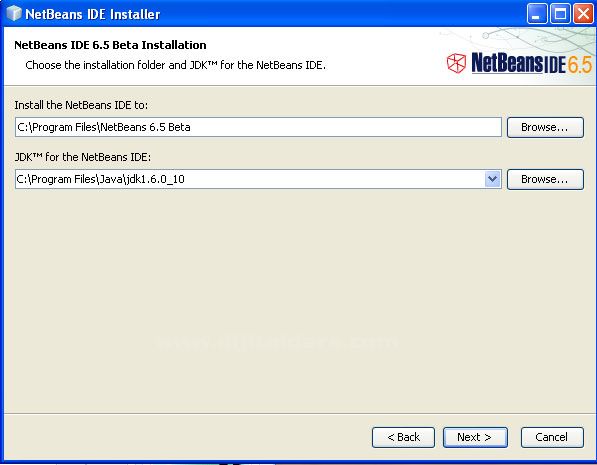Image resolution: width=597 pixels, height=465 pixels.
Task: Expand the JDK dropdown arrow
Action: click(493, 179)
